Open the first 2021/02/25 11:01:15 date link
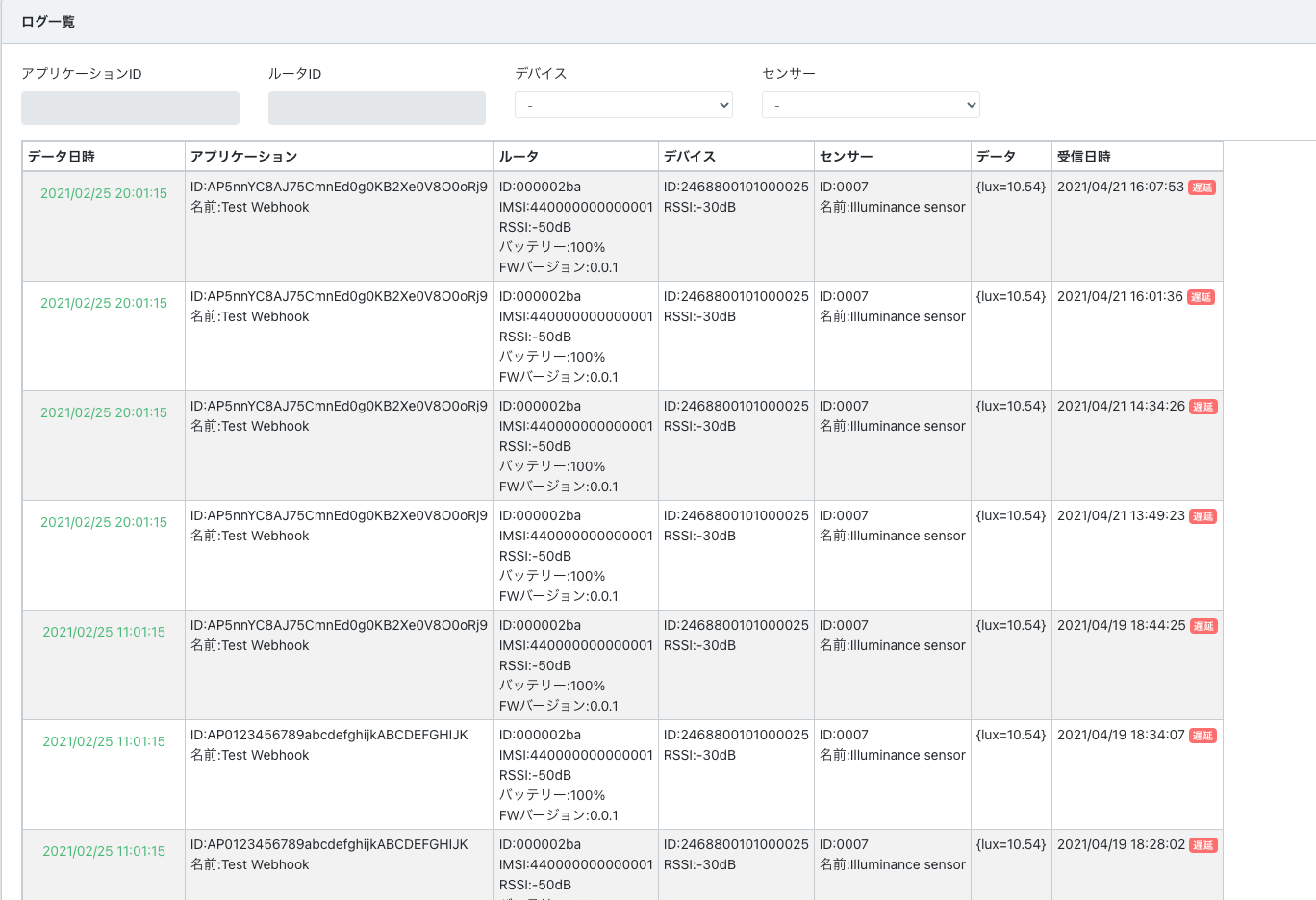Image resolution: width=1316 pixels, height=900 pixels. 104,632
